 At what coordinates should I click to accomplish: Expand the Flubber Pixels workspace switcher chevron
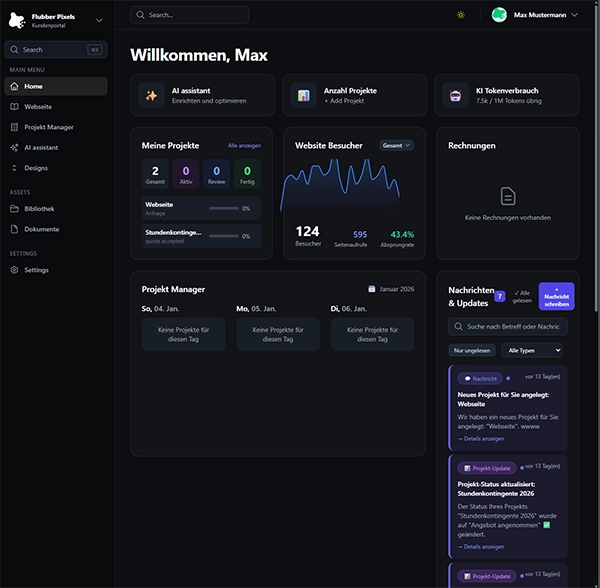tap(98, 20)
